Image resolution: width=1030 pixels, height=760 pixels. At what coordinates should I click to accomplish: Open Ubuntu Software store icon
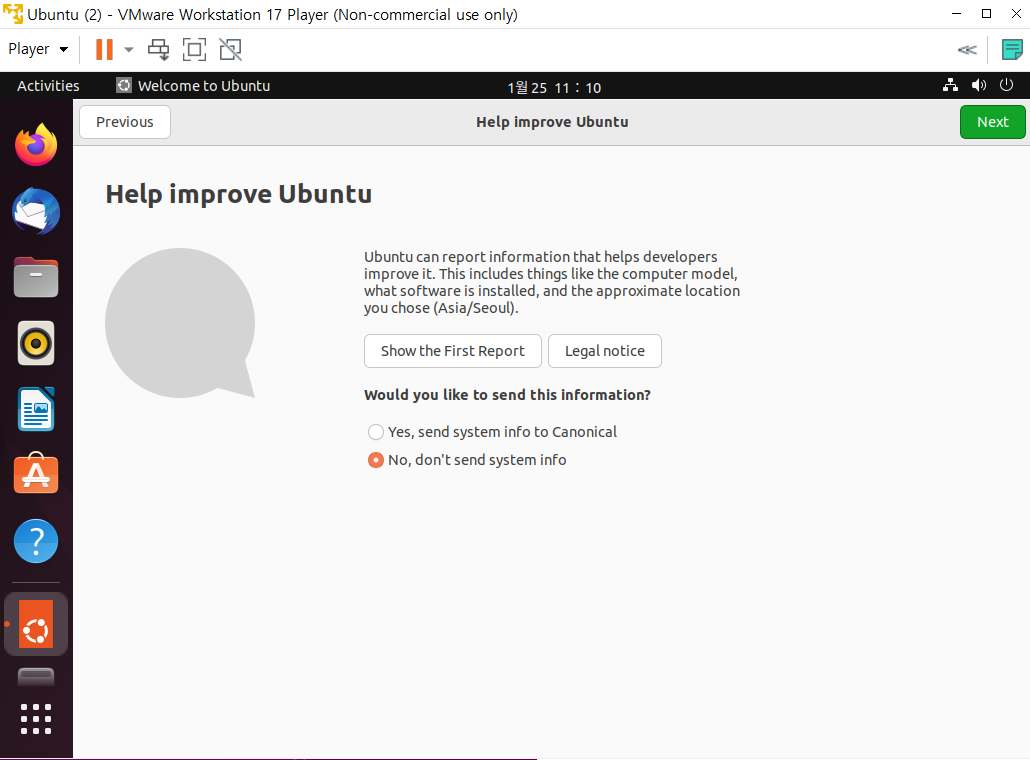point(36,474)
